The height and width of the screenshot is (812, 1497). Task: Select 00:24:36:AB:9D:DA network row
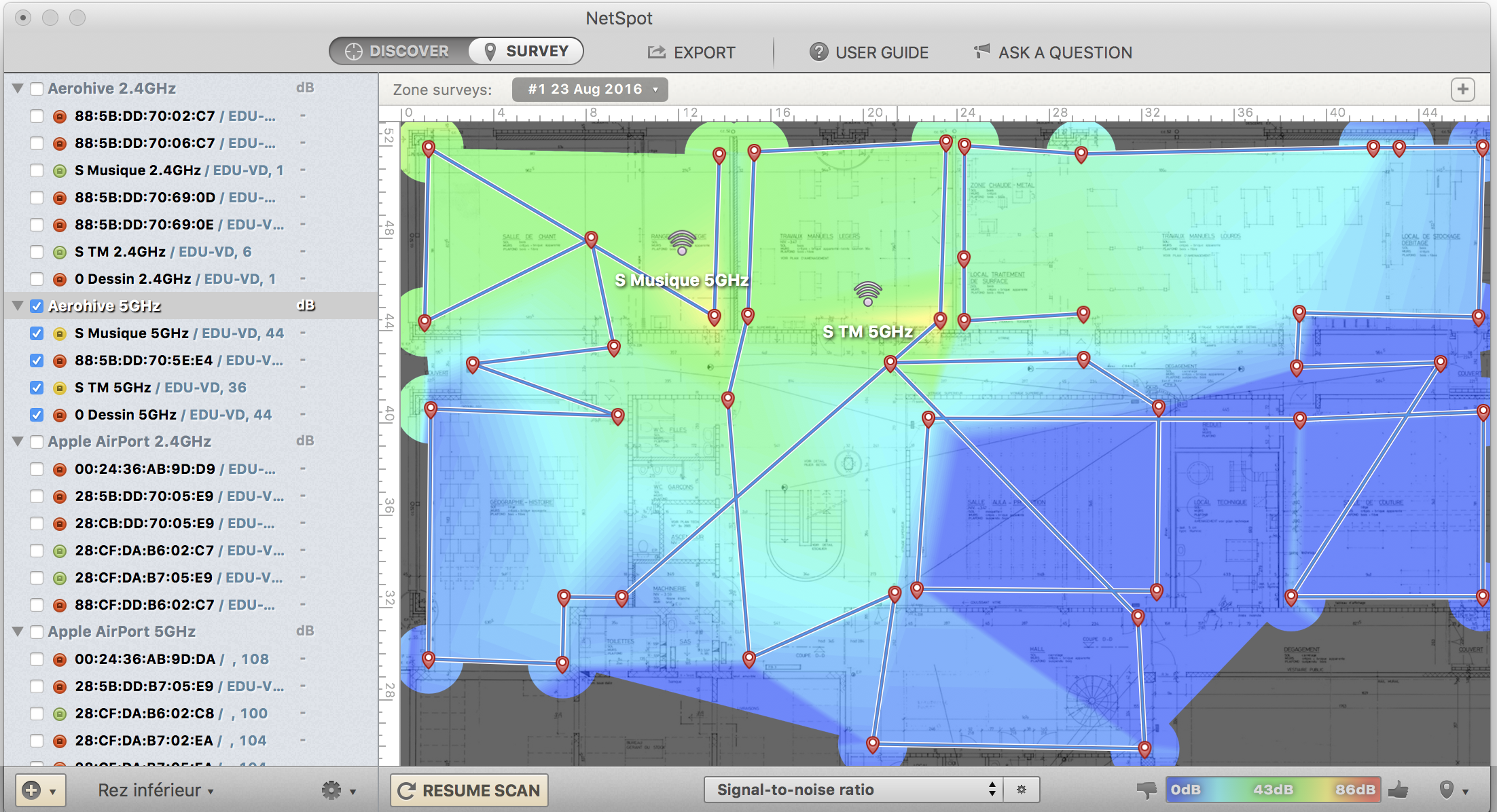190,659
